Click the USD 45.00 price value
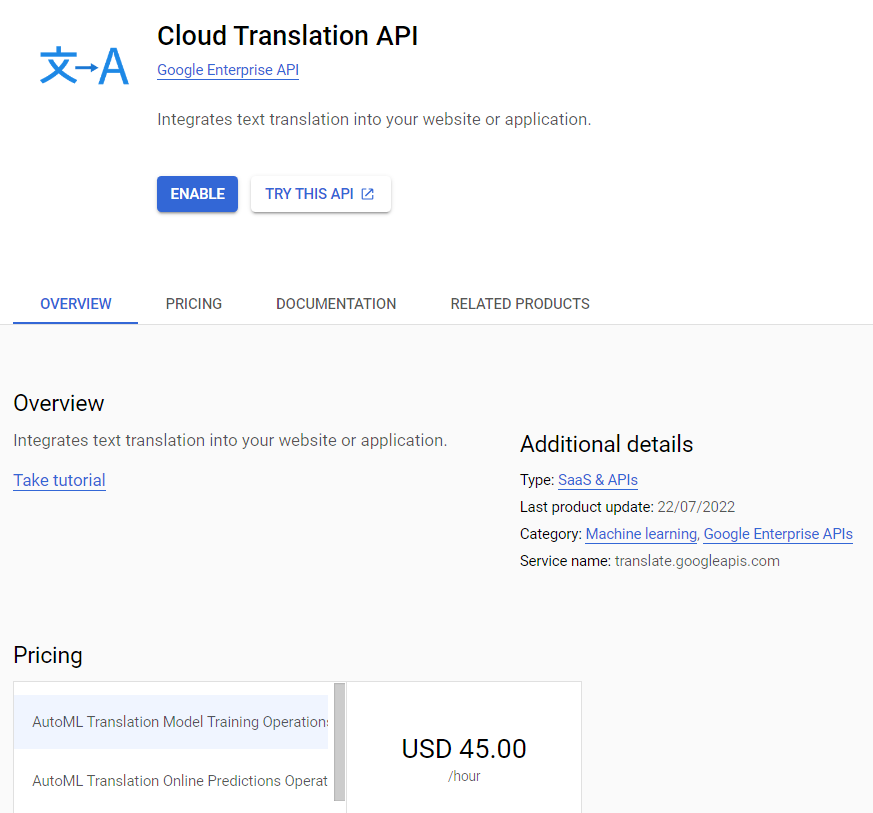Screen dimensions: 873x813 464,749
